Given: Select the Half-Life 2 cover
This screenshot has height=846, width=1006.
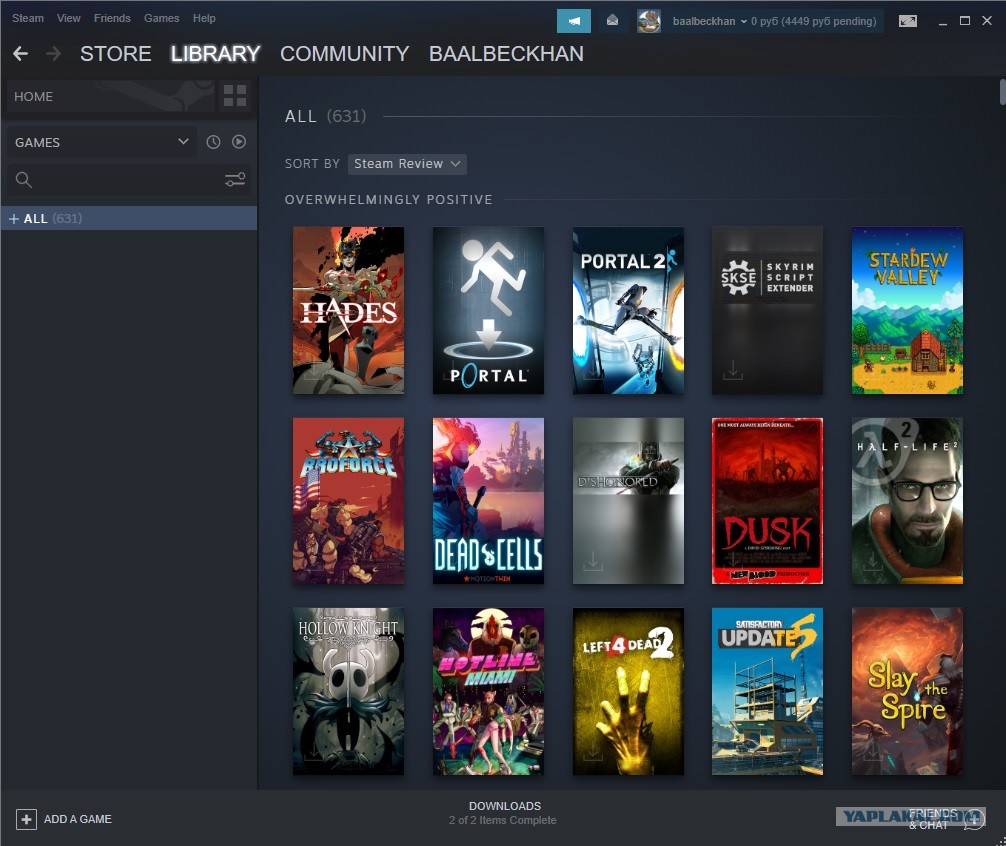Looking at the screenshot, I should 907,501.
